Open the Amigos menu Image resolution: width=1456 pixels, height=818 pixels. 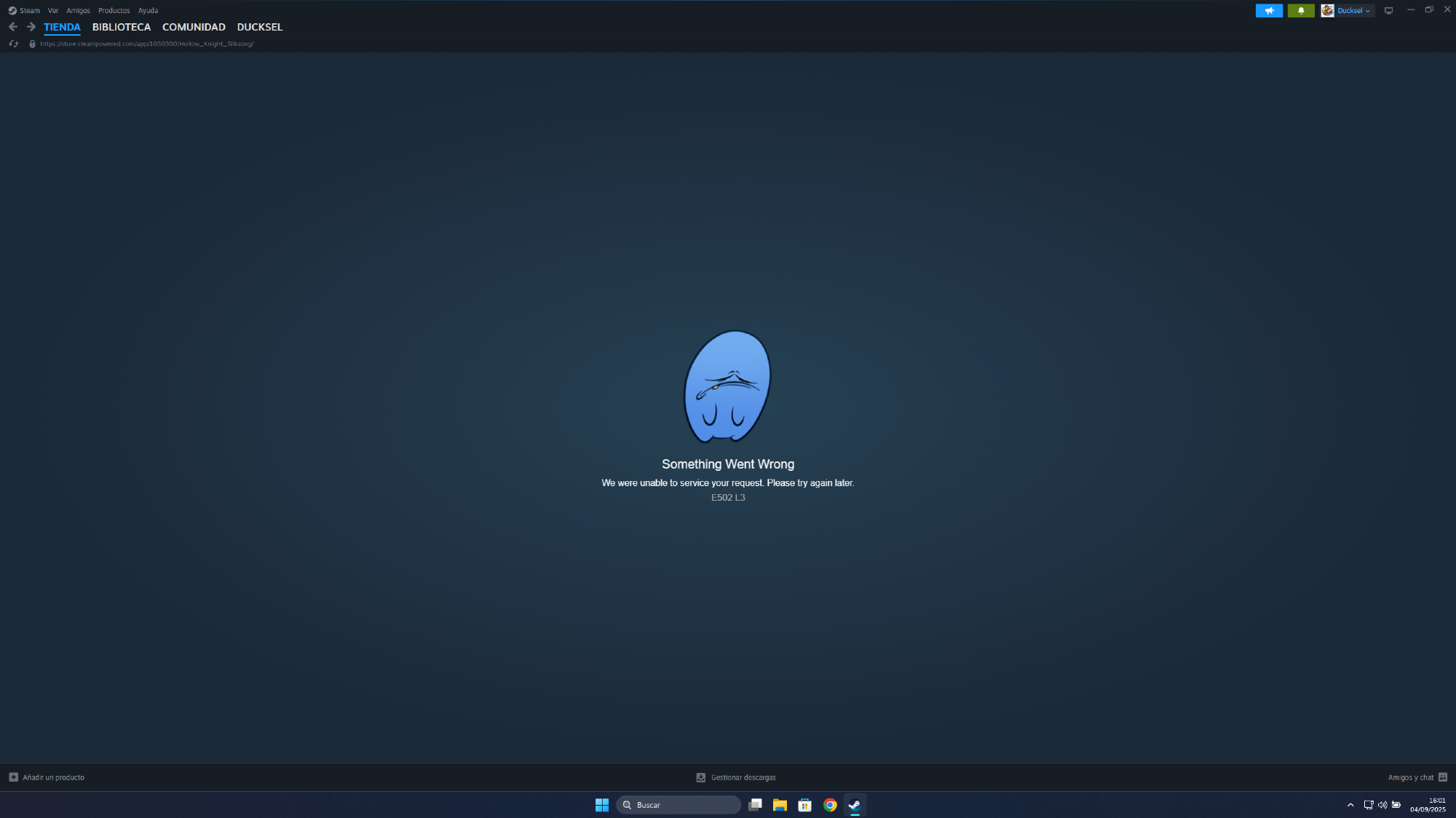click(78, 11)
